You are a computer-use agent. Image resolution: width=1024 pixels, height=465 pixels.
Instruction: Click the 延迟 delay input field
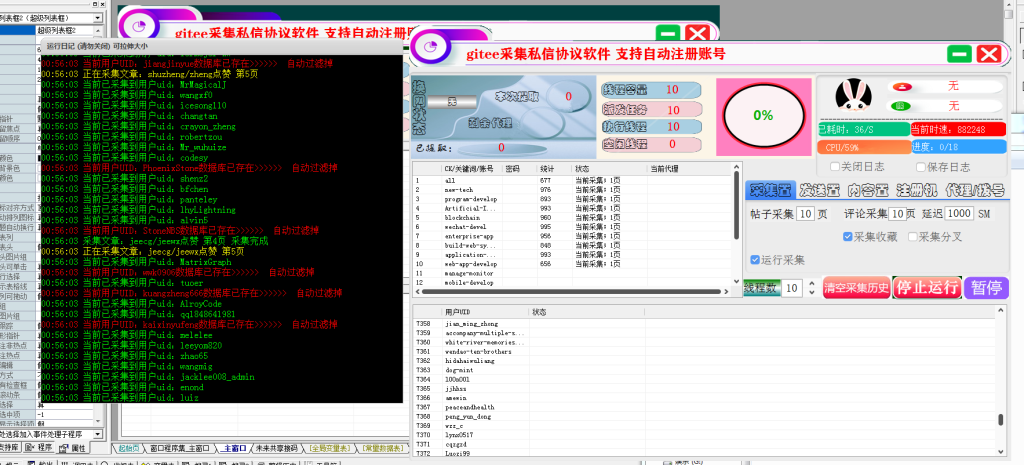tap(960, 214)
